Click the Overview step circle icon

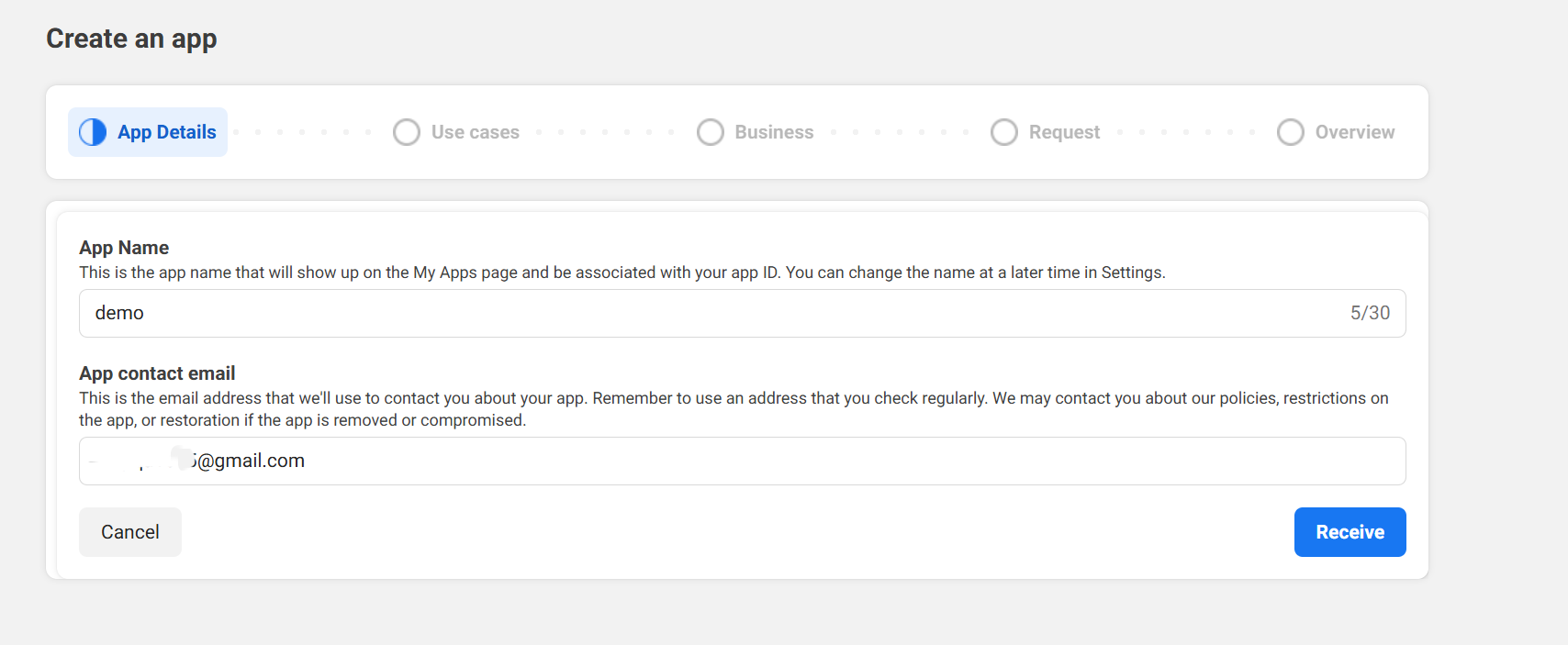pyautogui.click(x=1290, y=132)
